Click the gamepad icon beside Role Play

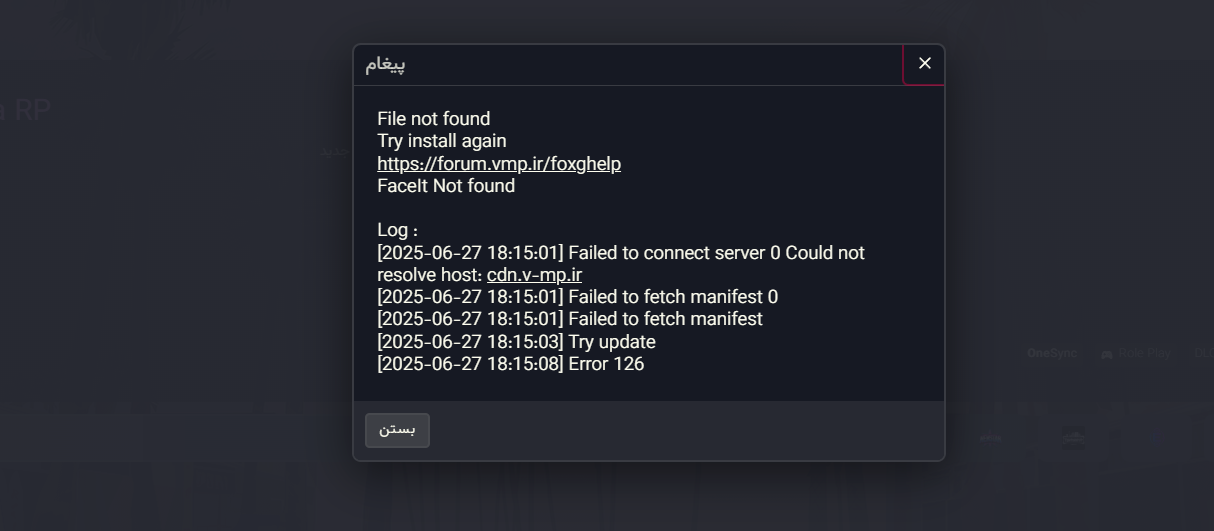click(x=1107, y=353)
